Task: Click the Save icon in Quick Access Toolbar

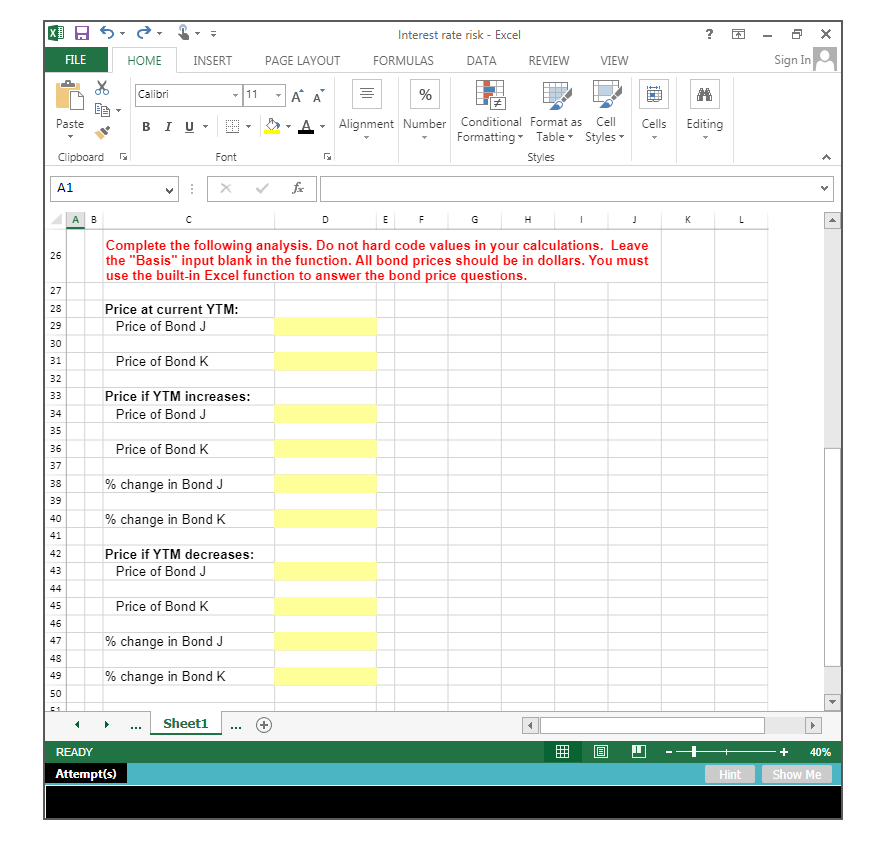Action: 81,33
